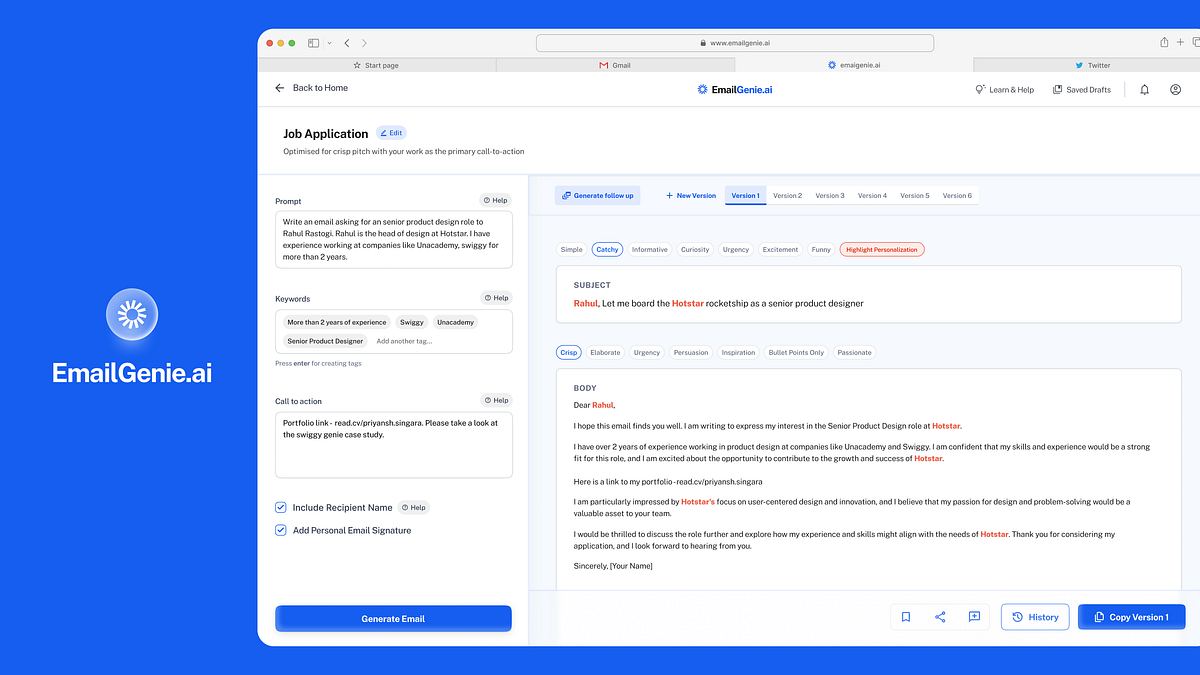
Task: Select the Crisp body style chip
Action: coord(568,352)
